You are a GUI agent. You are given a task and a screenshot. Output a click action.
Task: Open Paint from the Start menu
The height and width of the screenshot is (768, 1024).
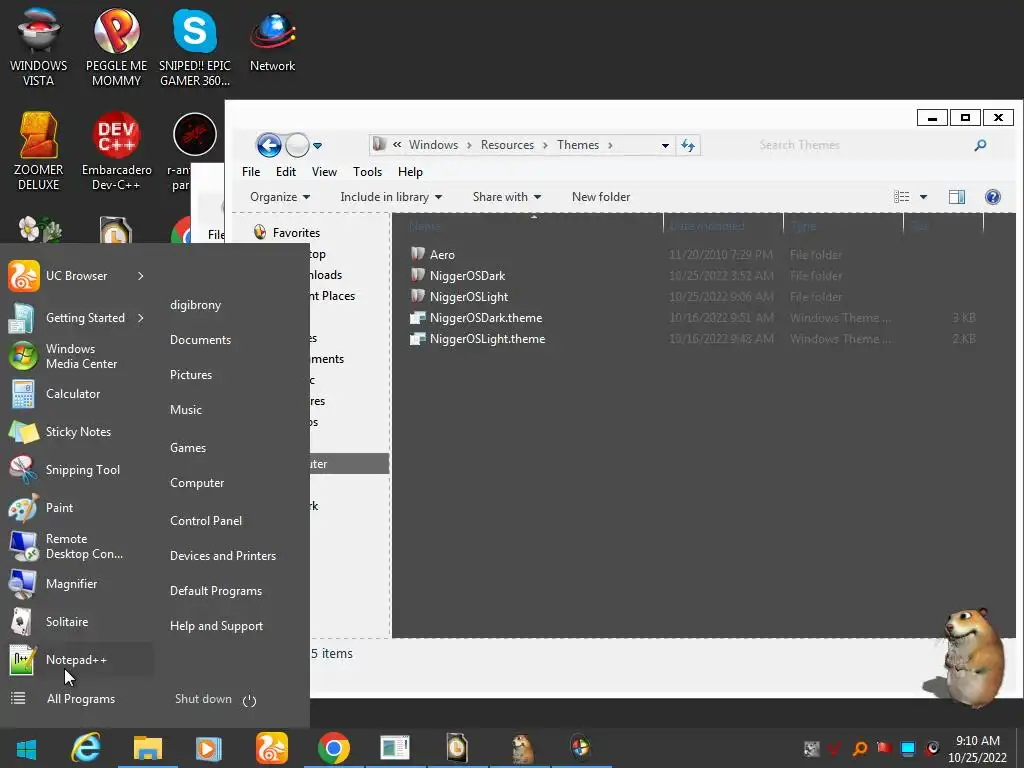[x=59, y=507]
